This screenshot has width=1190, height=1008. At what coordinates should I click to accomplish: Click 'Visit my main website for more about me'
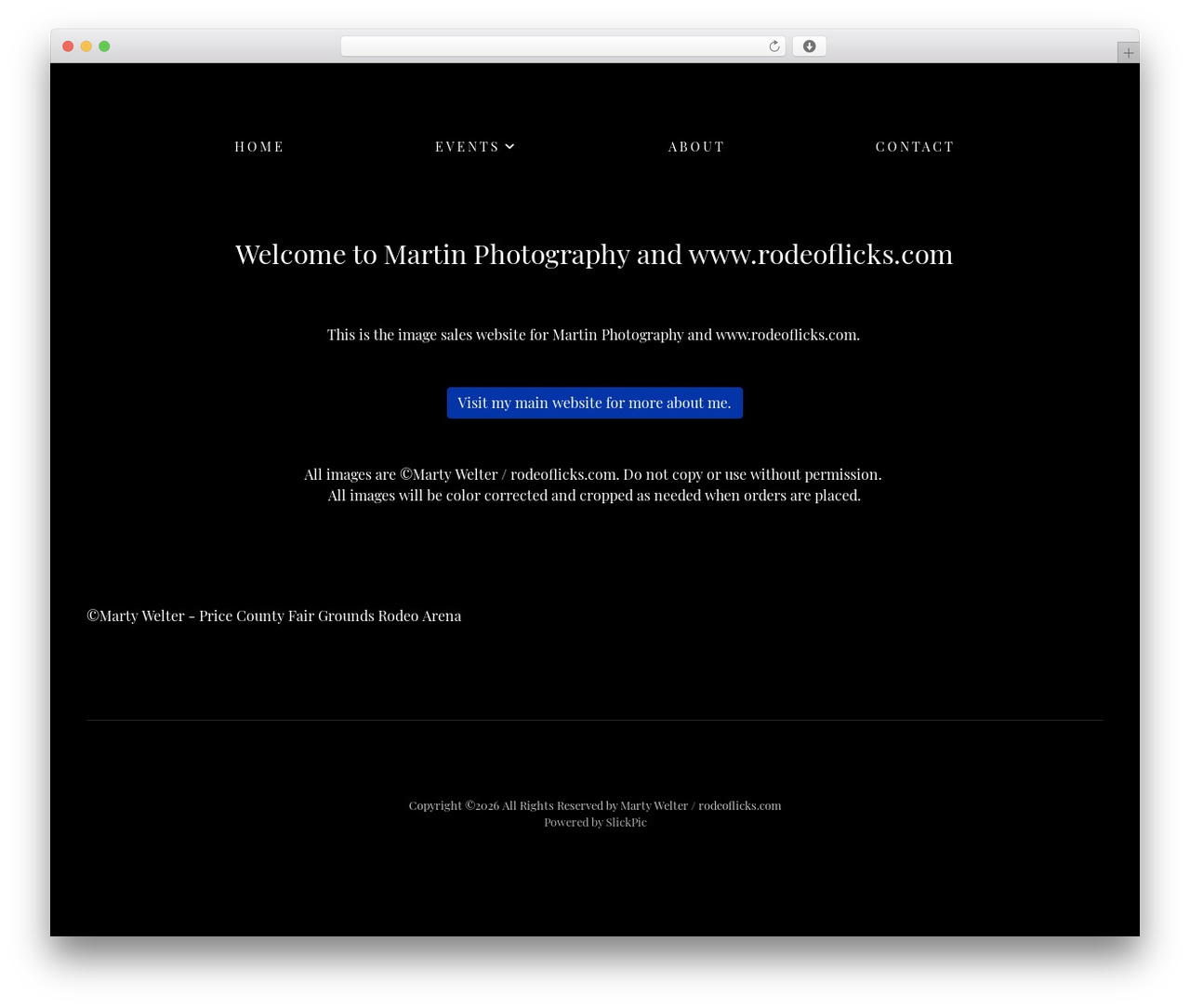[595, 403]
